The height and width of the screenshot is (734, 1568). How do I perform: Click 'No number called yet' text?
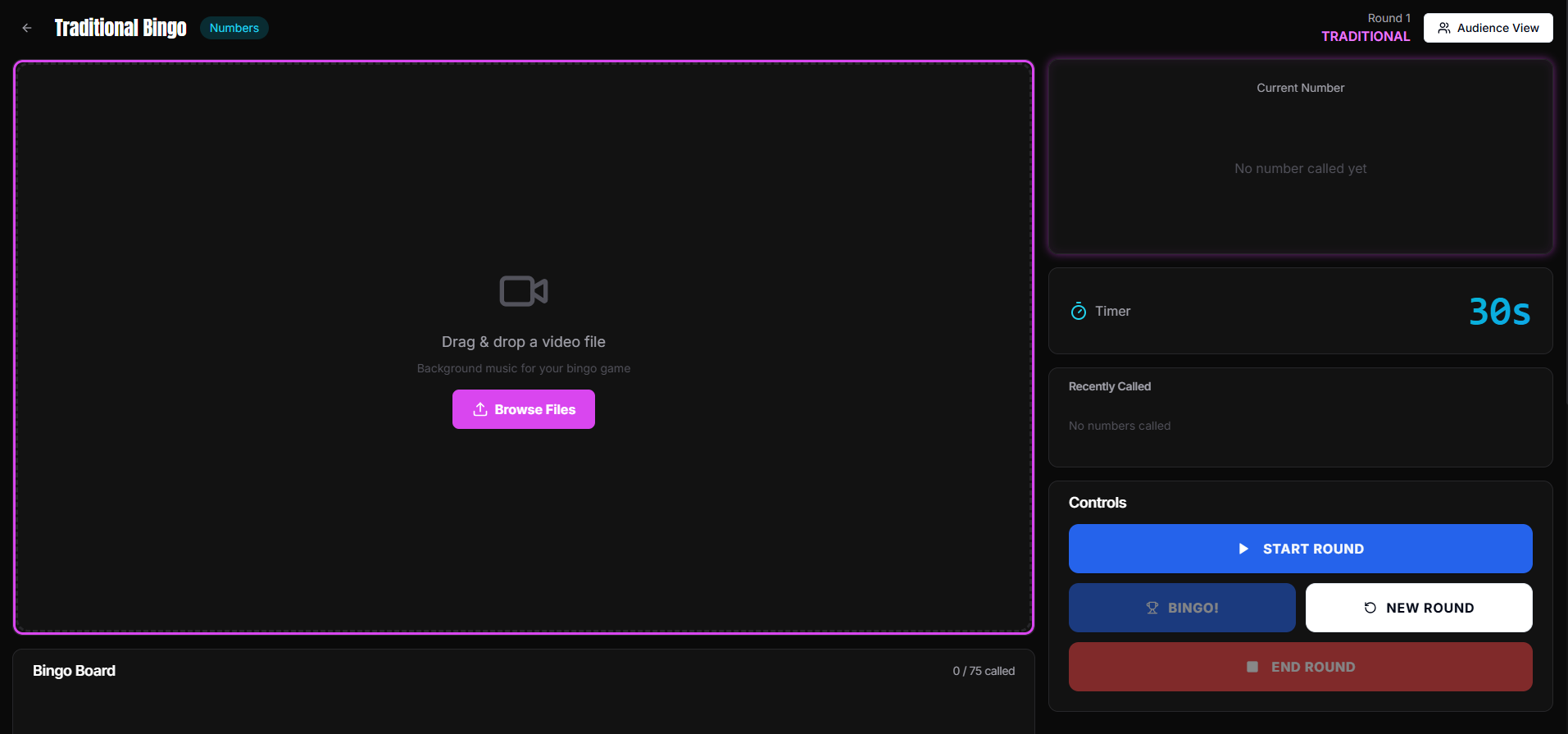1300,168
